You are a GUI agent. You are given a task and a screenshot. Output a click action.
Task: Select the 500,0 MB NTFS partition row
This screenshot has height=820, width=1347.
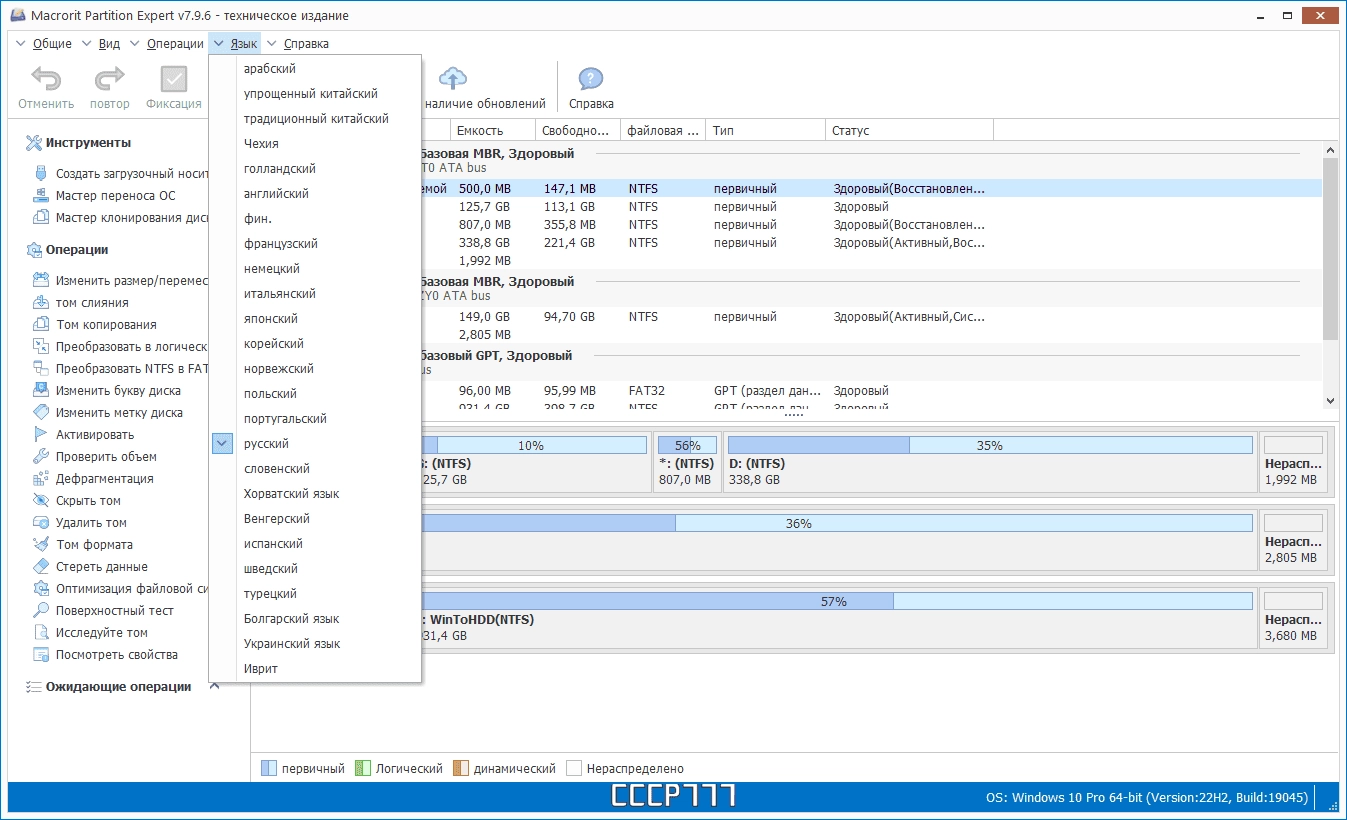coord(871,188)
